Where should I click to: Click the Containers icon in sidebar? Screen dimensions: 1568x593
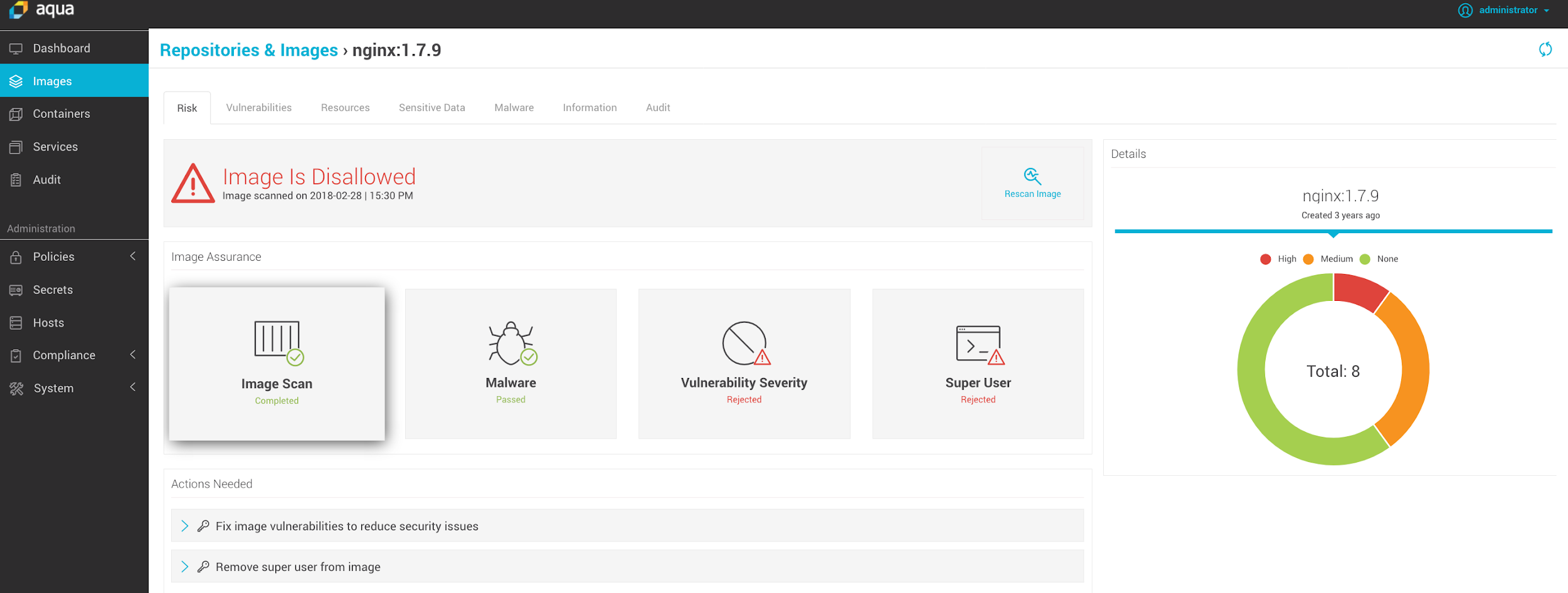pos(16,114)
